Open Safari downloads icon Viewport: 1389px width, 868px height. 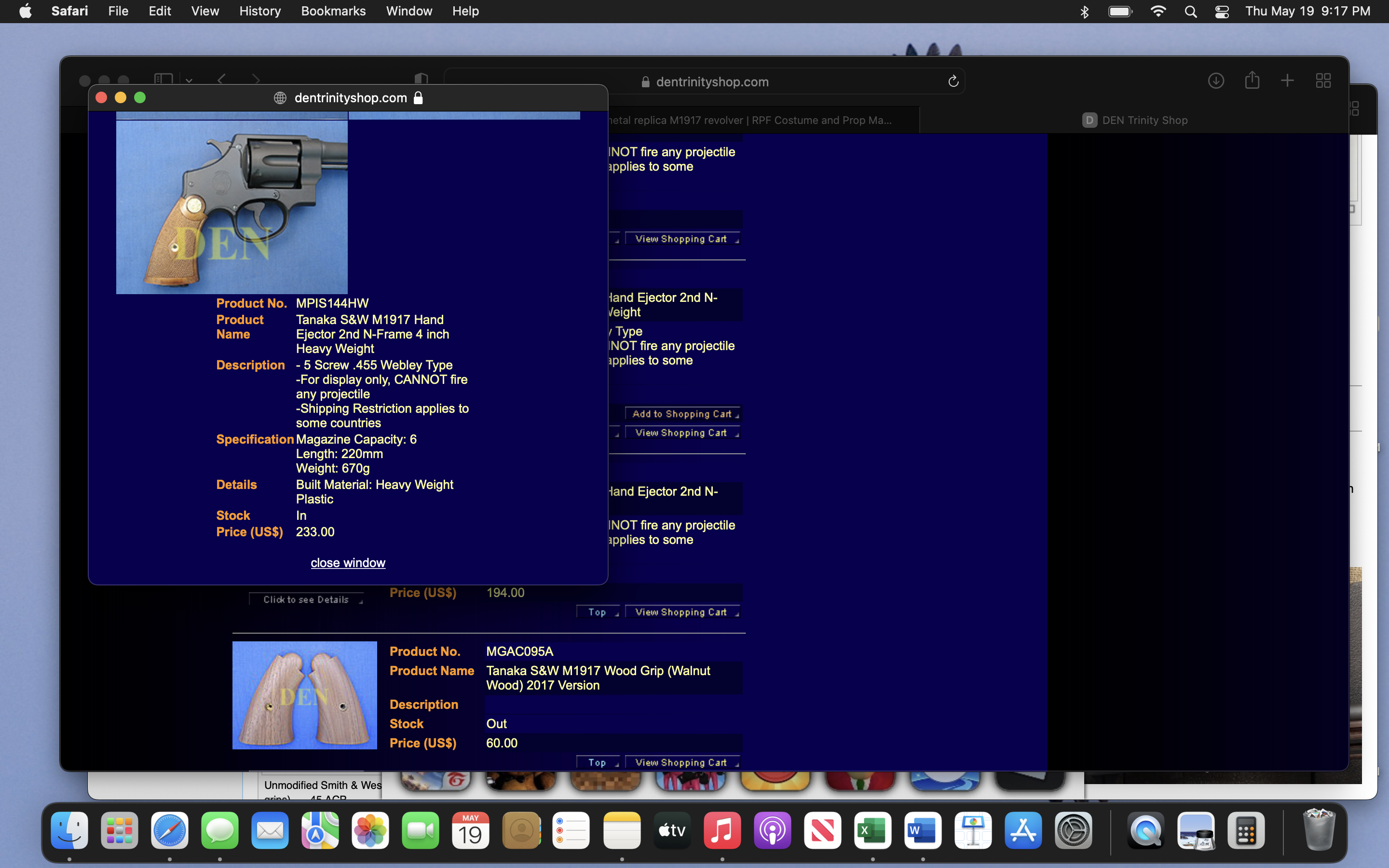[x=1216, y=81]
